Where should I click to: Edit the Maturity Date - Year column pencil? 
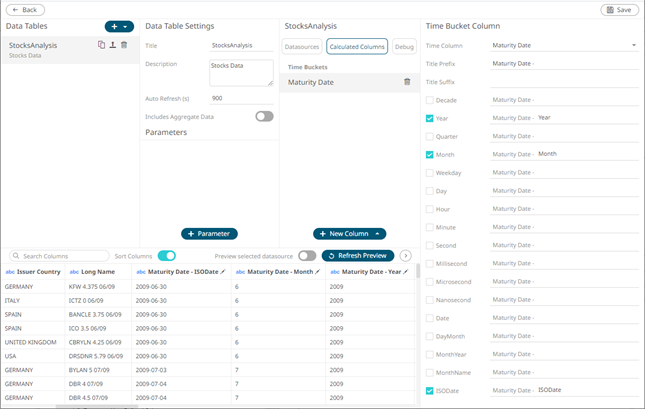click(406, 272)
